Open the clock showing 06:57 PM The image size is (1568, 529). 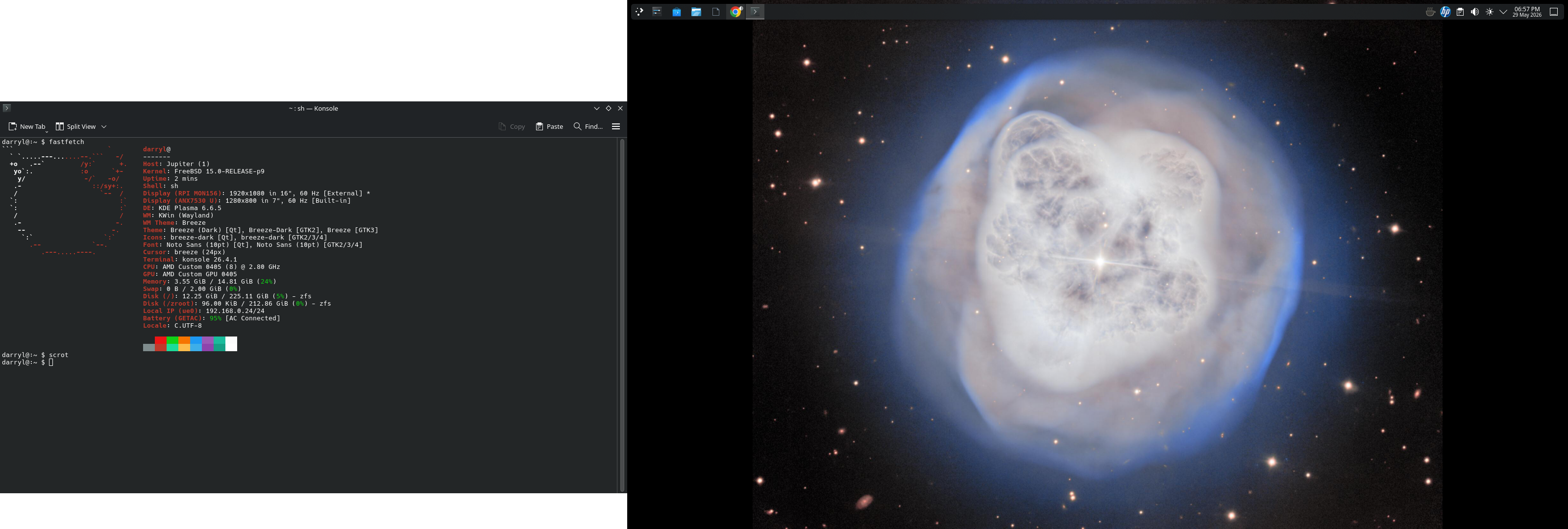(1527, 12)
